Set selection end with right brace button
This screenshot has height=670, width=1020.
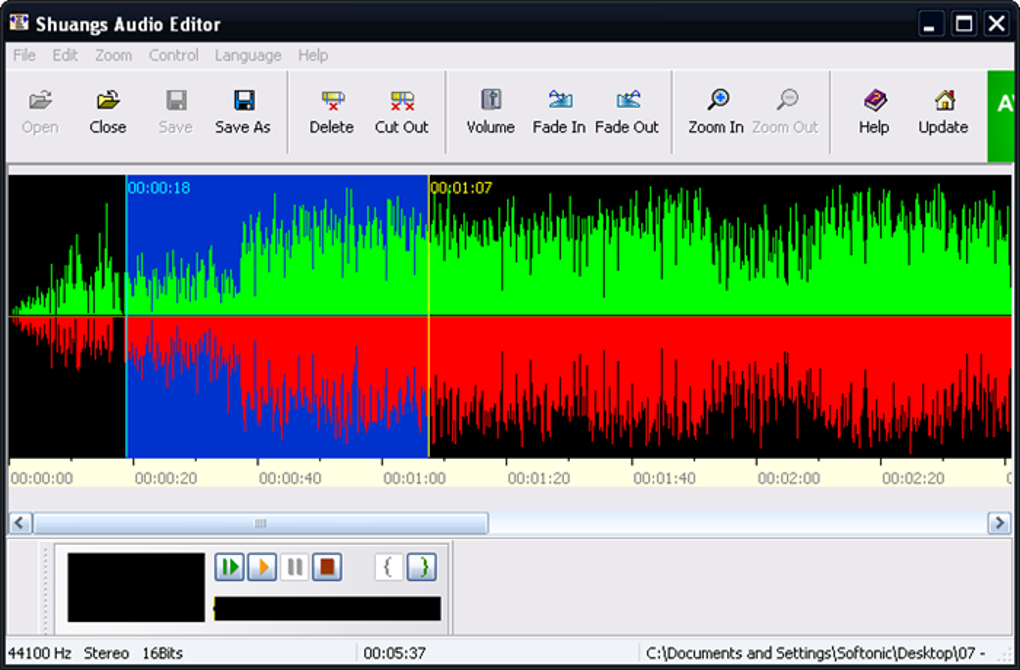point(422,567)
